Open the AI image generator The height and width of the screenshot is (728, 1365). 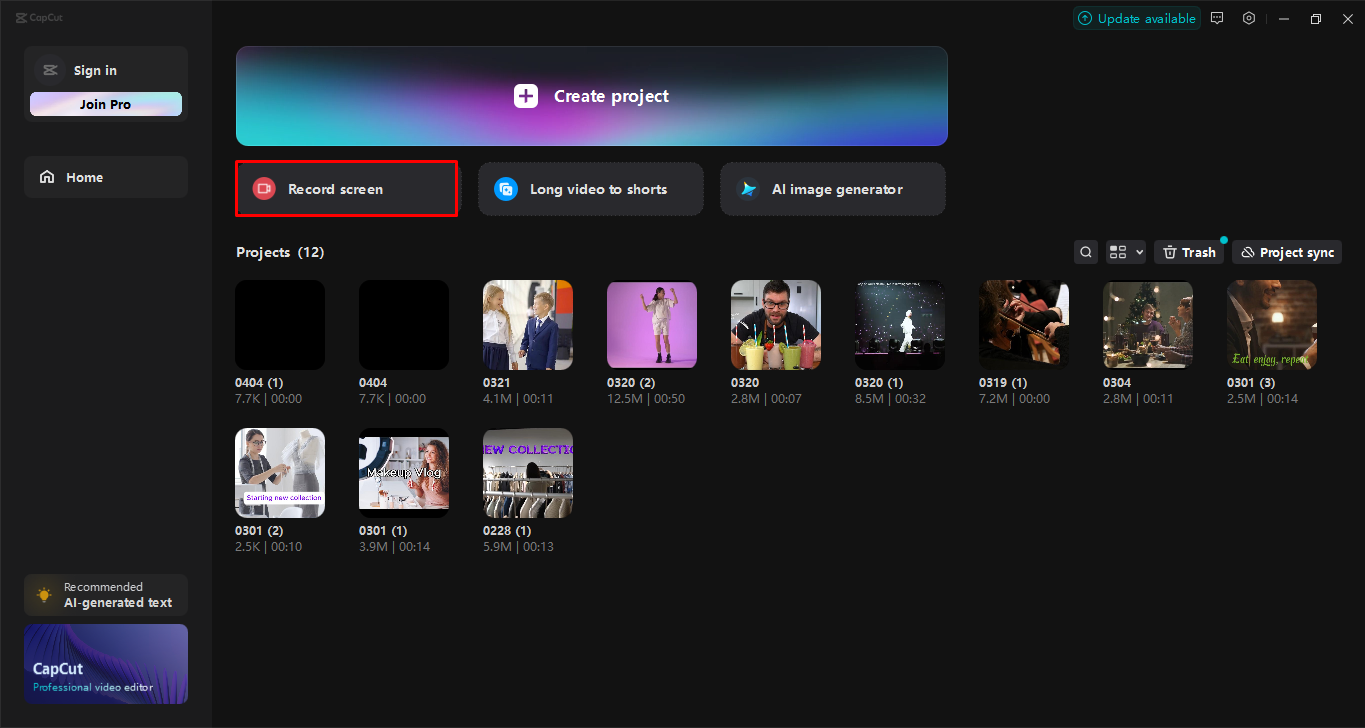[x=833, y=189]
